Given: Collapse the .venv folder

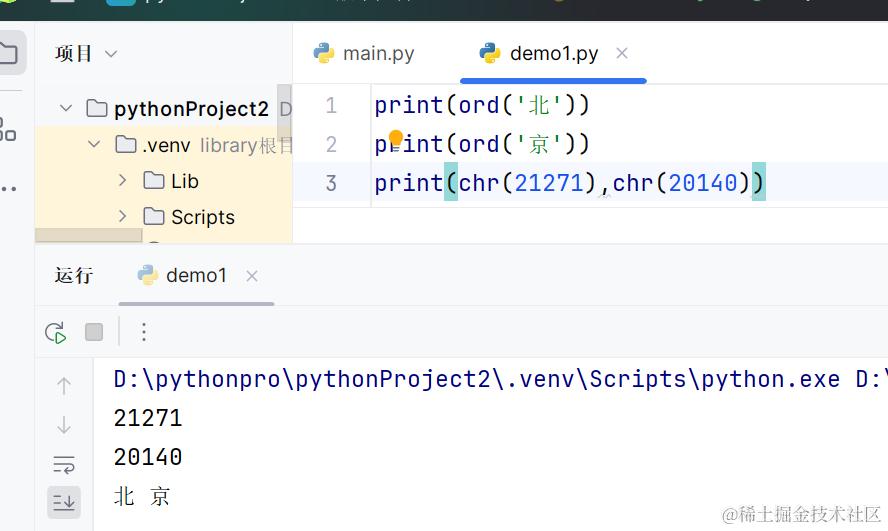Looking at the screenshot, I should tap(95, 145).
